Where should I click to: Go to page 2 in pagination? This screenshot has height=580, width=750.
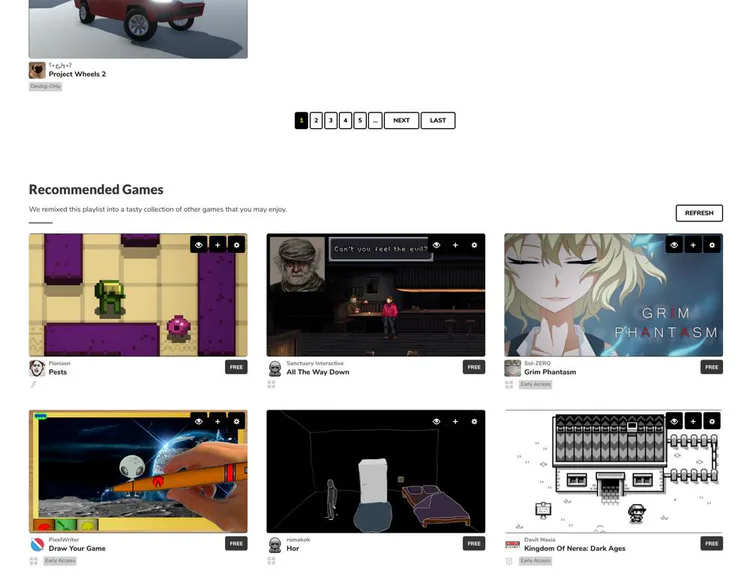pos(316,120)
